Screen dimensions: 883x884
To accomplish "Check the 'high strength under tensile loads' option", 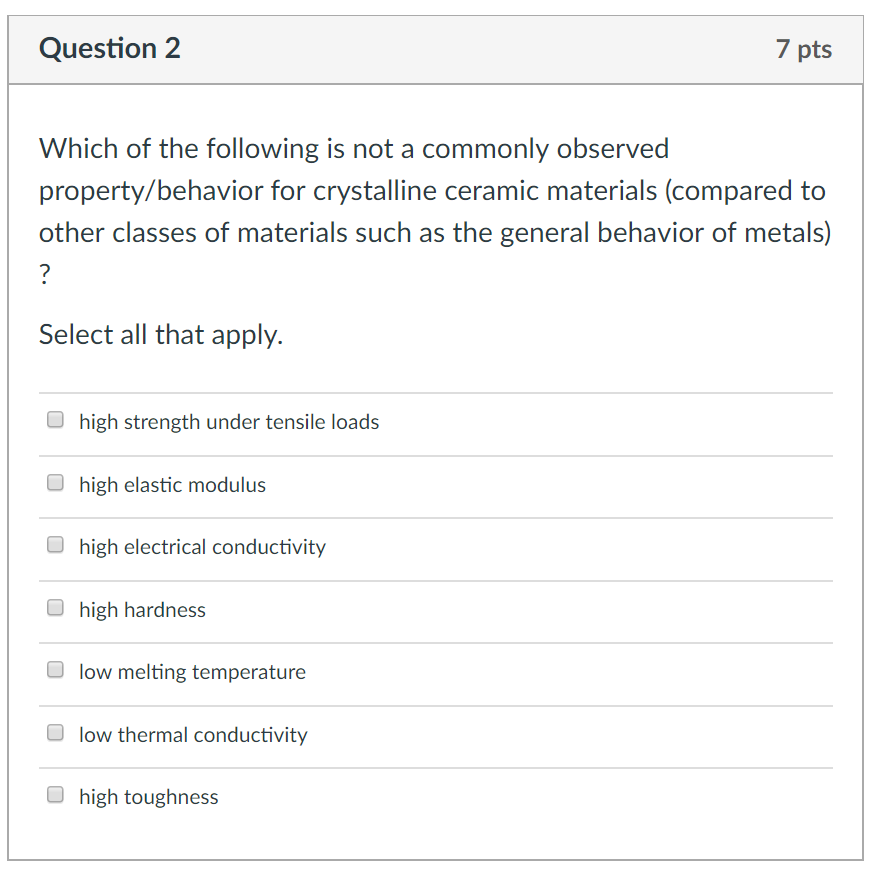I will pos(55,419).
